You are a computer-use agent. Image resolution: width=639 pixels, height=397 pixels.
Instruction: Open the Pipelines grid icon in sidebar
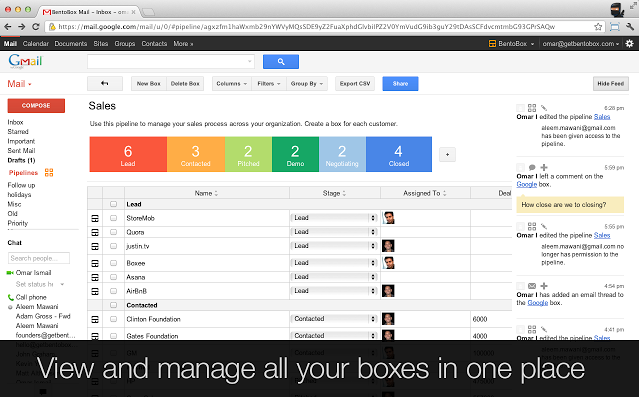(49, 172)
